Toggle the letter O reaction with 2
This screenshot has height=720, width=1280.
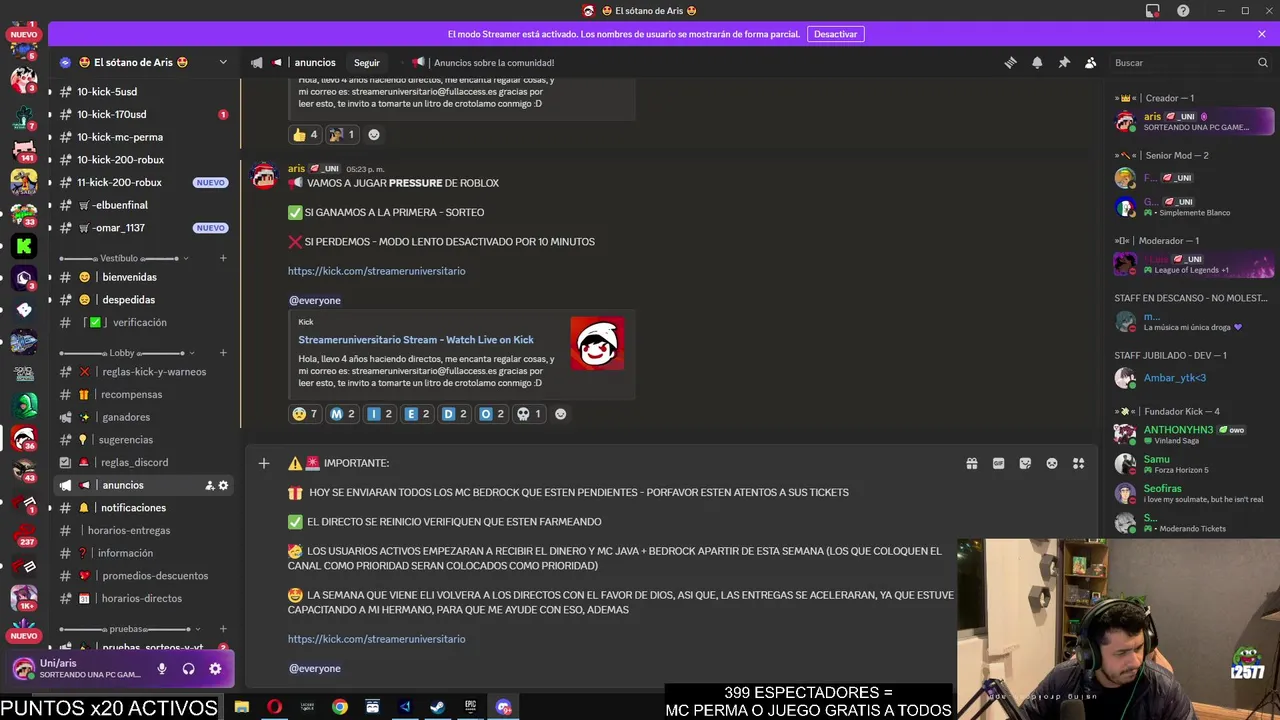tap(492, 414)
